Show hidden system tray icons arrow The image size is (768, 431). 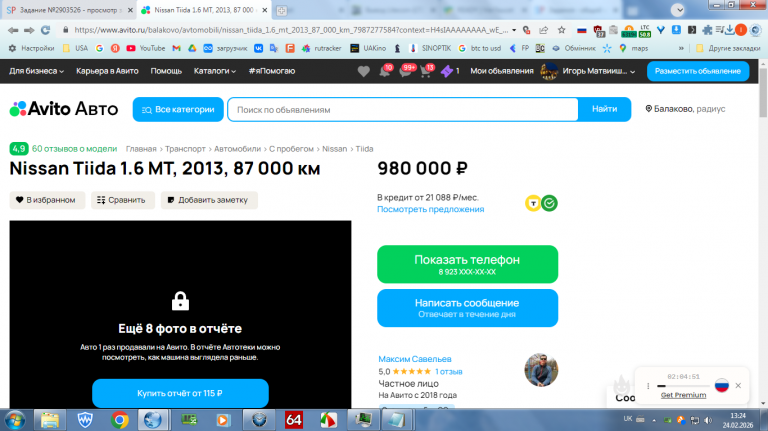(653, 420)
